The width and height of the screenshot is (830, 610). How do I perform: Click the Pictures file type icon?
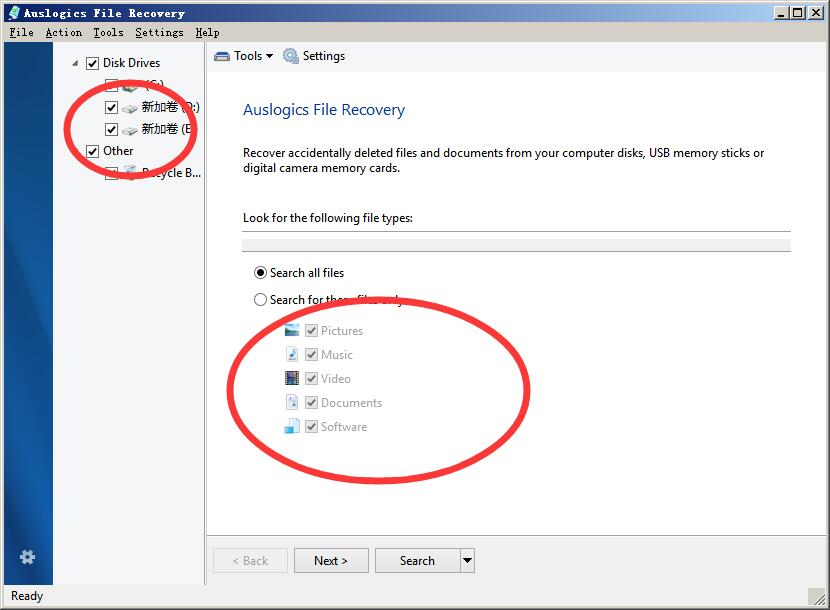click(x=292, y=330)
